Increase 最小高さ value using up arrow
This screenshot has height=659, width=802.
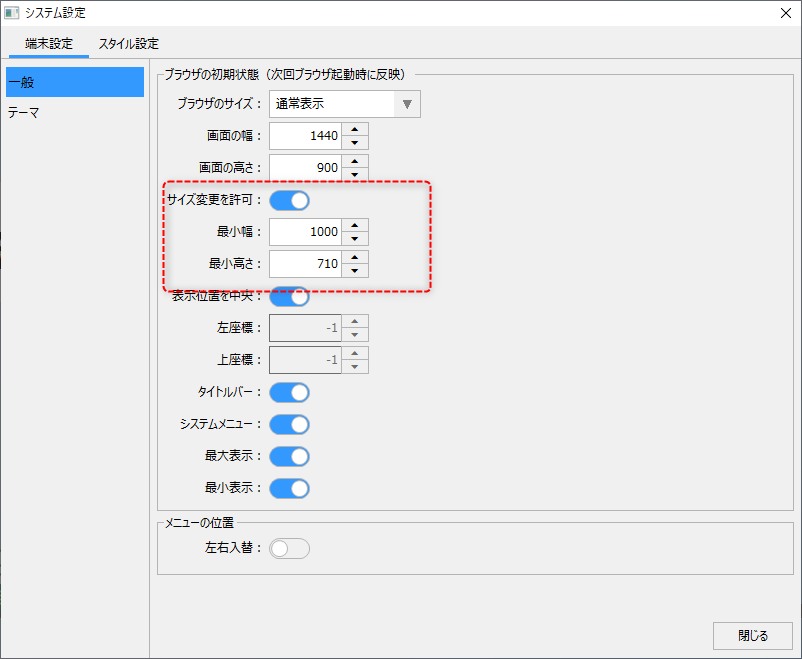pos(355,257)
